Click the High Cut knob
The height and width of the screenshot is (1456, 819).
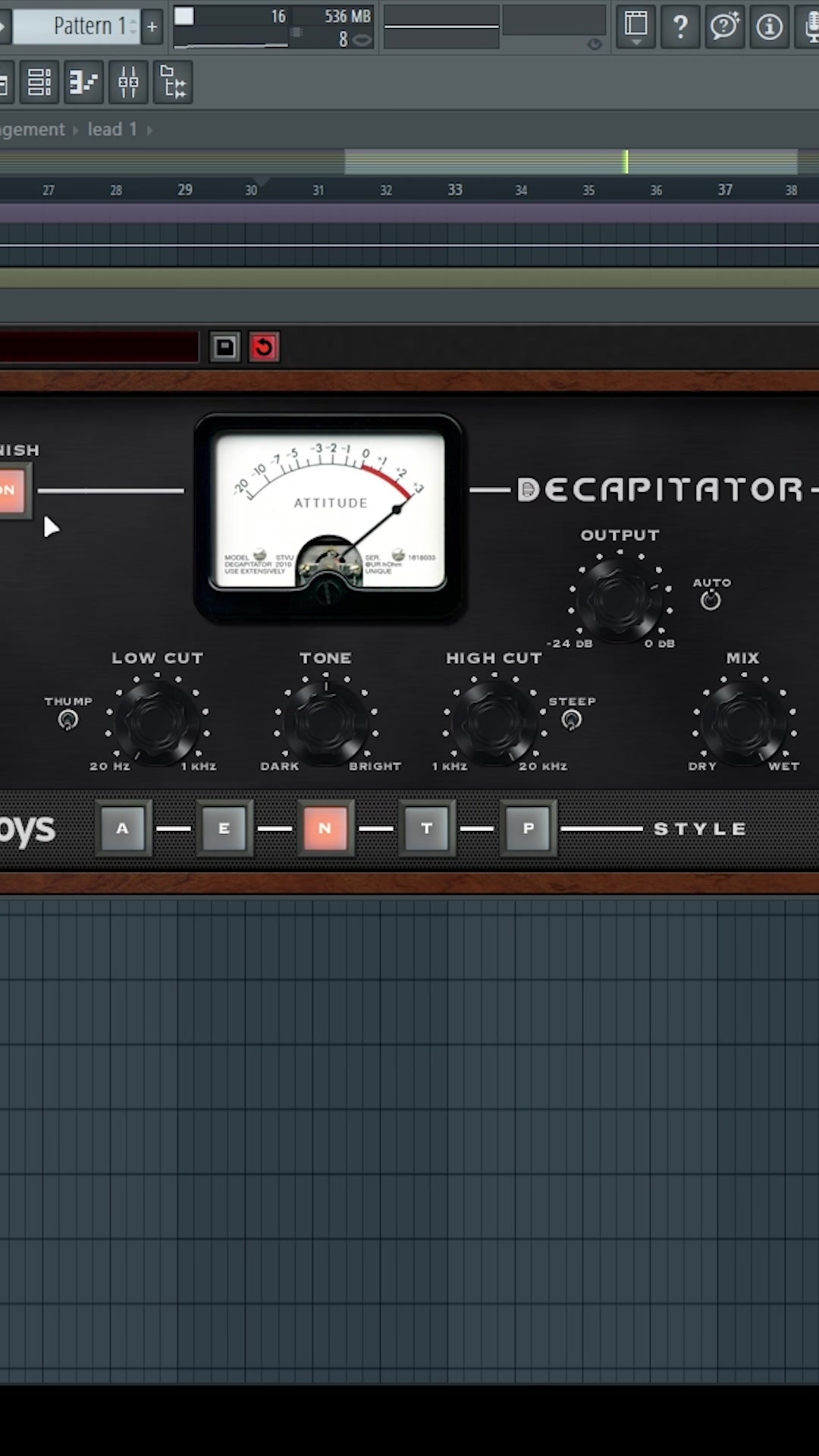pyautogui.click(x=494, y=721)
